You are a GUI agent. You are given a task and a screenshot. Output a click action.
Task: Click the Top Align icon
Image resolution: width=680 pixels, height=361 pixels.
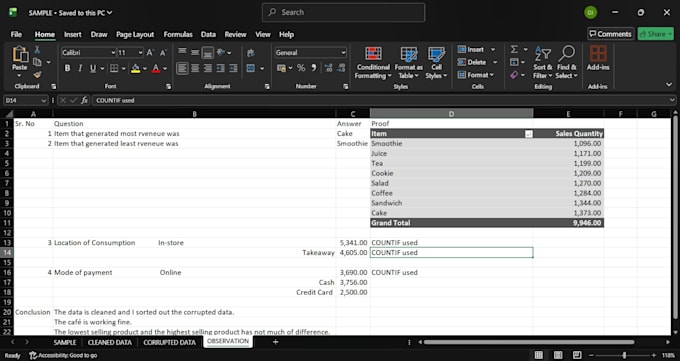click(x=182, y=52)
